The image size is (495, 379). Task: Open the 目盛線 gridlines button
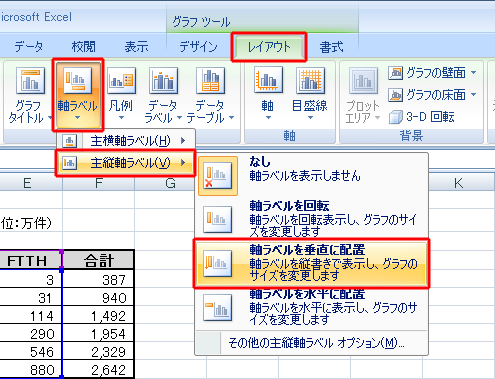pyautogui.click(x=310, y=95)
